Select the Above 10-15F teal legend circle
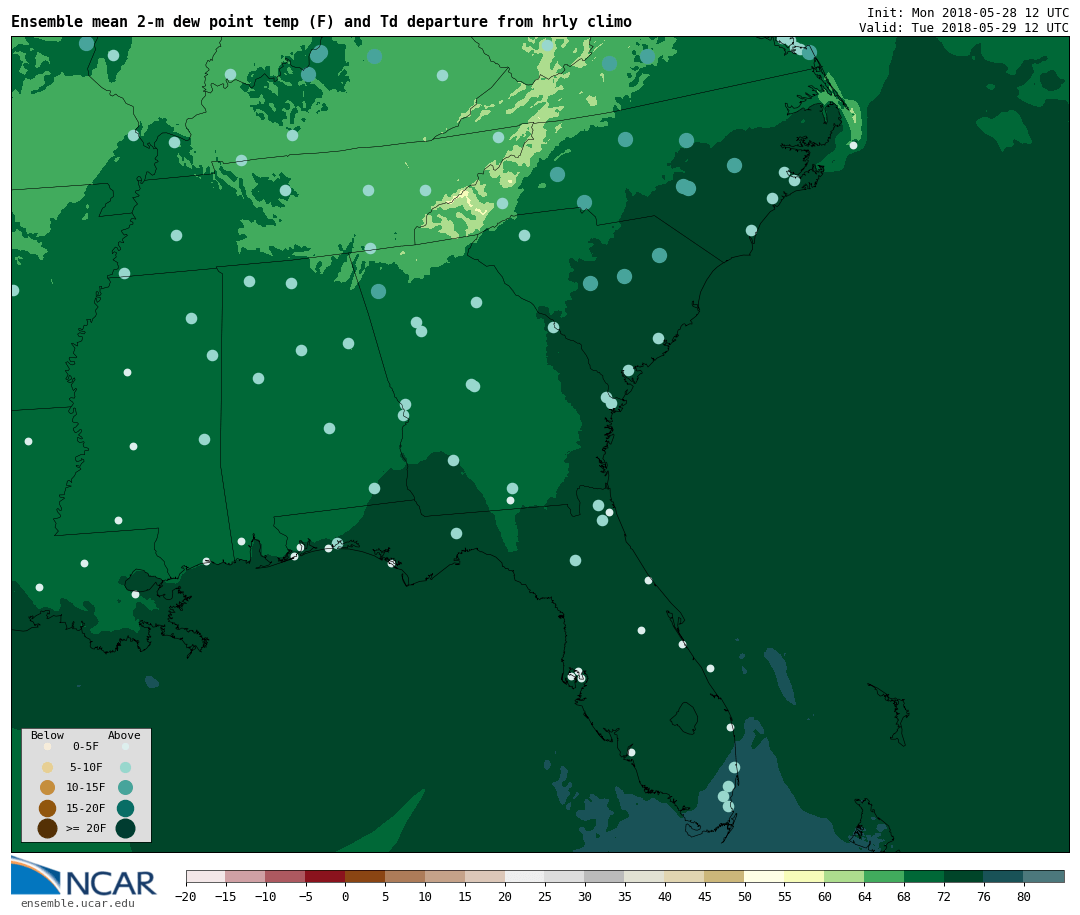The image size is (1080, 915). coord(125,787)
